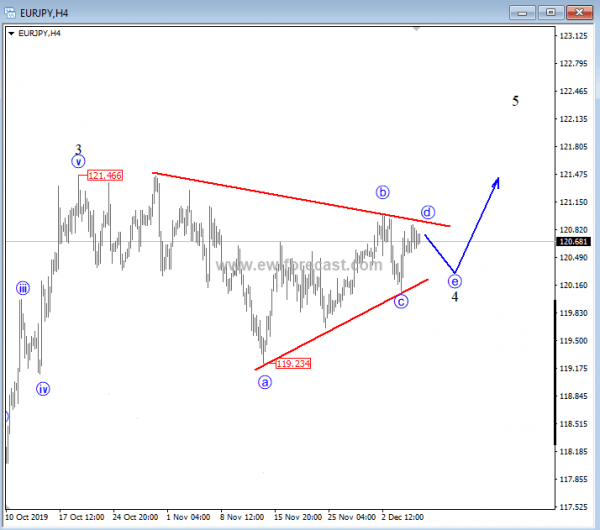Select the circled 'a' wave label
The image size is (600, 530).
point(265,382)
